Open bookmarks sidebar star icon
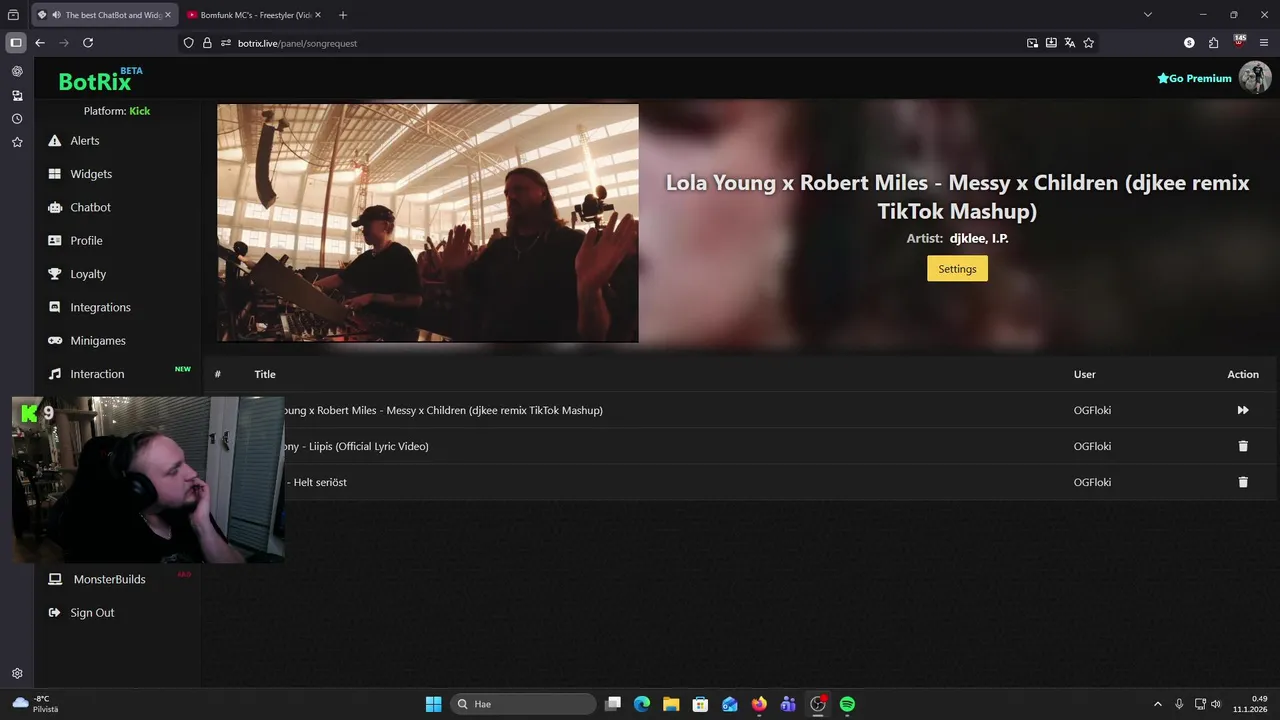The height and width of the screenshot is (720, 1280). point(17,143)
